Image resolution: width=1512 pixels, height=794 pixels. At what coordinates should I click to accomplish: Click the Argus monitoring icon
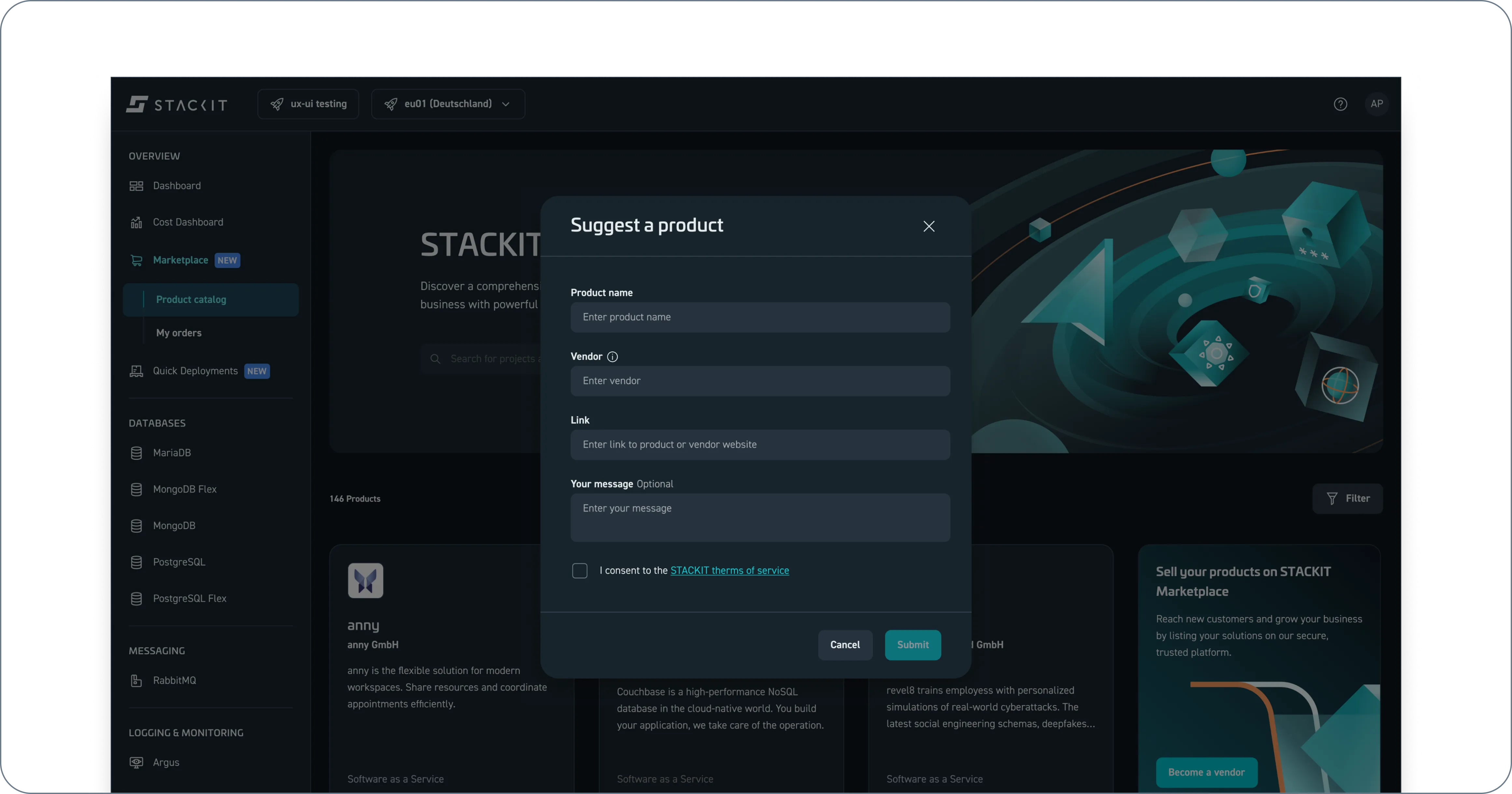[136, 762]
